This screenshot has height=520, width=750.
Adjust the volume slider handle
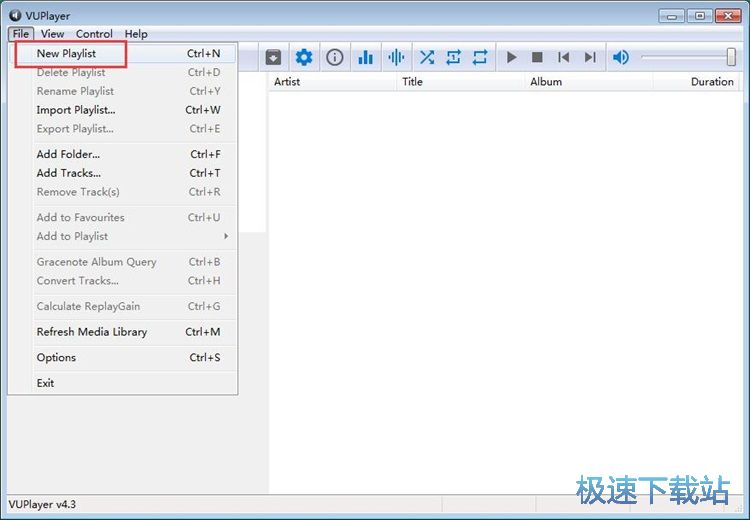[x=731, y=57]
